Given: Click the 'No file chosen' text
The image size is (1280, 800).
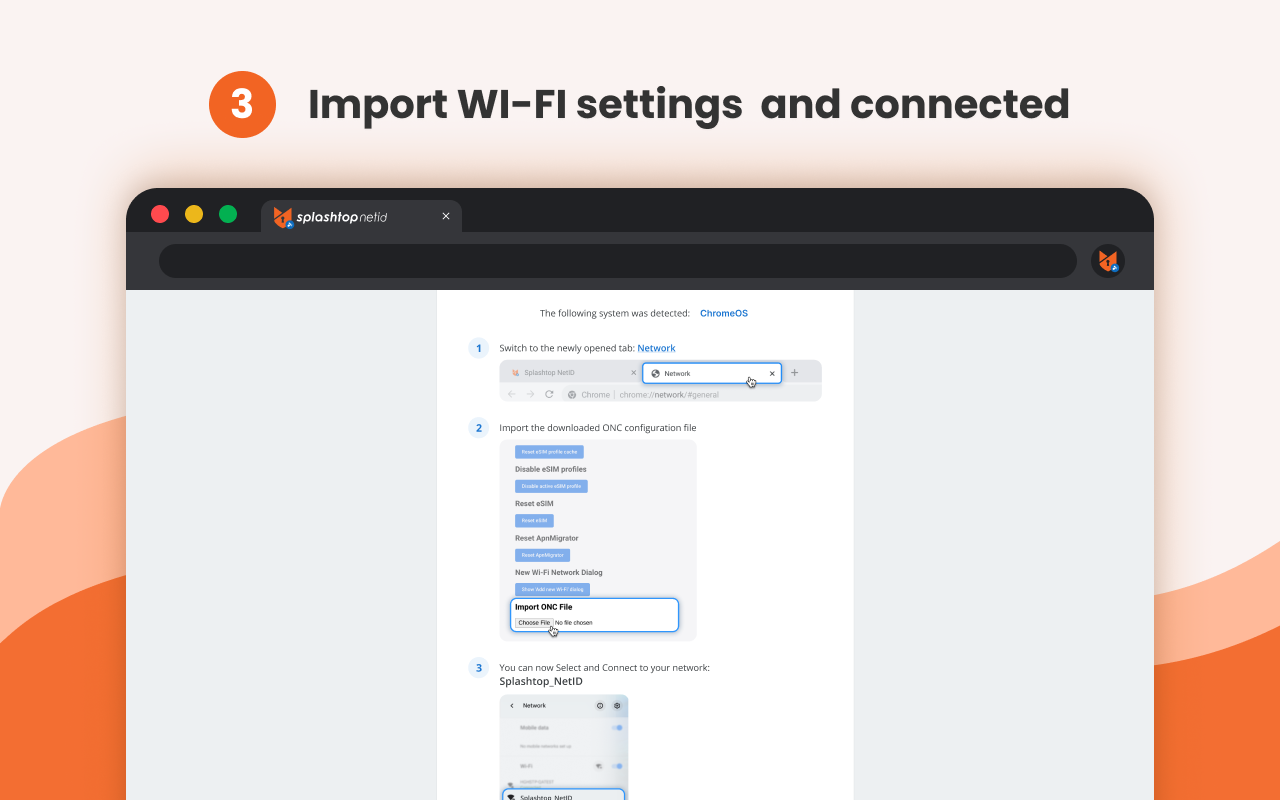Looking at the screenshot, I should coord(574,623).
